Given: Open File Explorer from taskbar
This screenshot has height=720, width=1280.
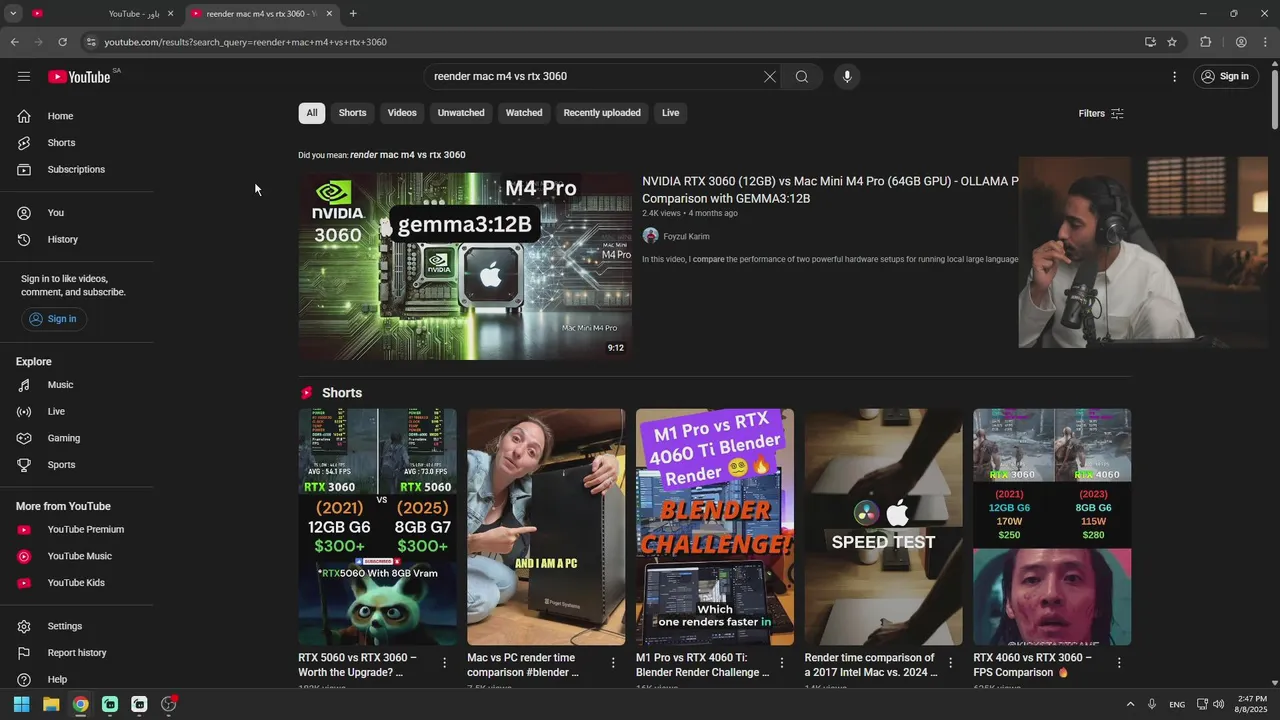Looking at the screenshot, I should coord(51,704).
